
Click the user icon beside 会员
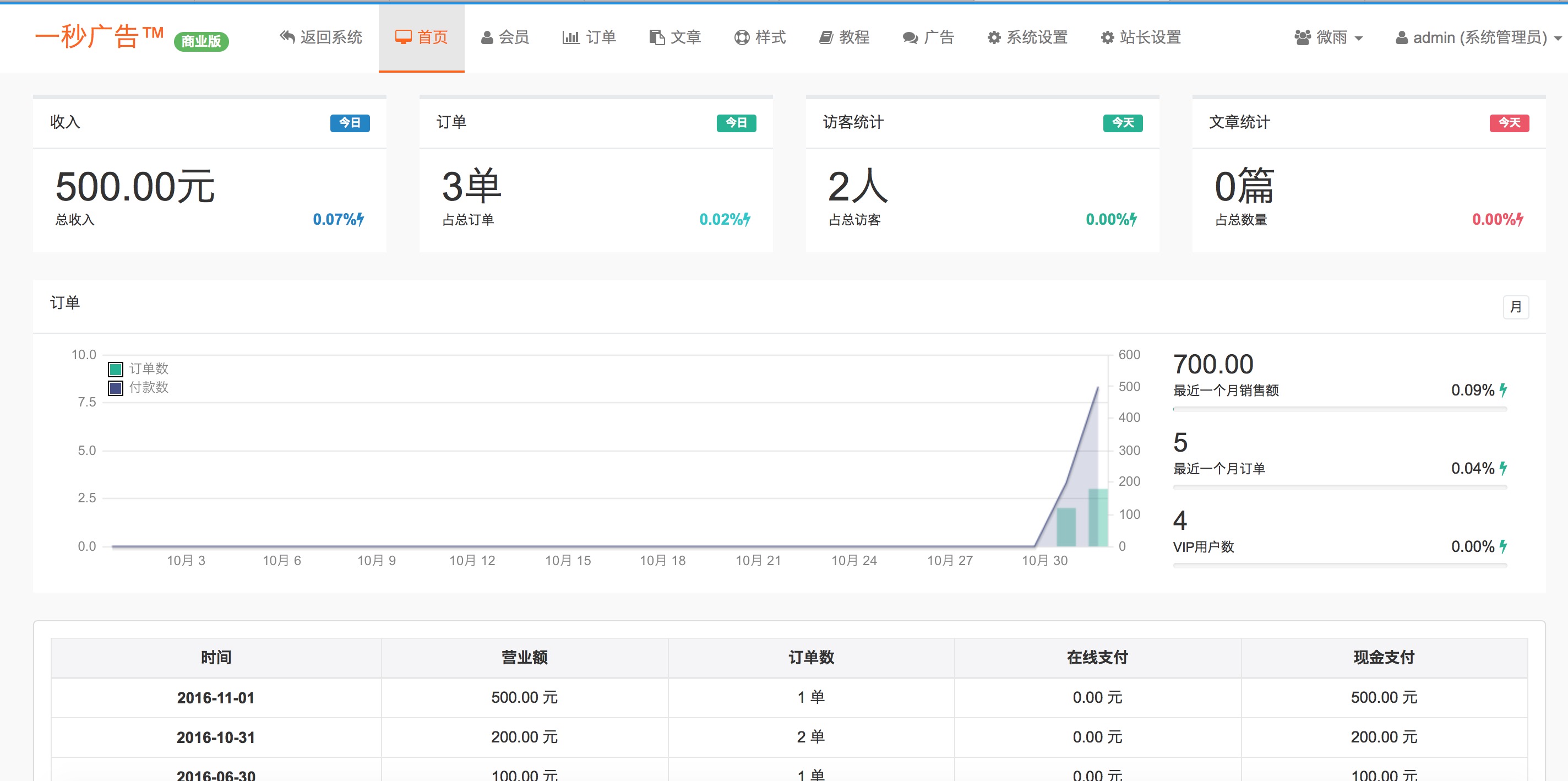487,38
